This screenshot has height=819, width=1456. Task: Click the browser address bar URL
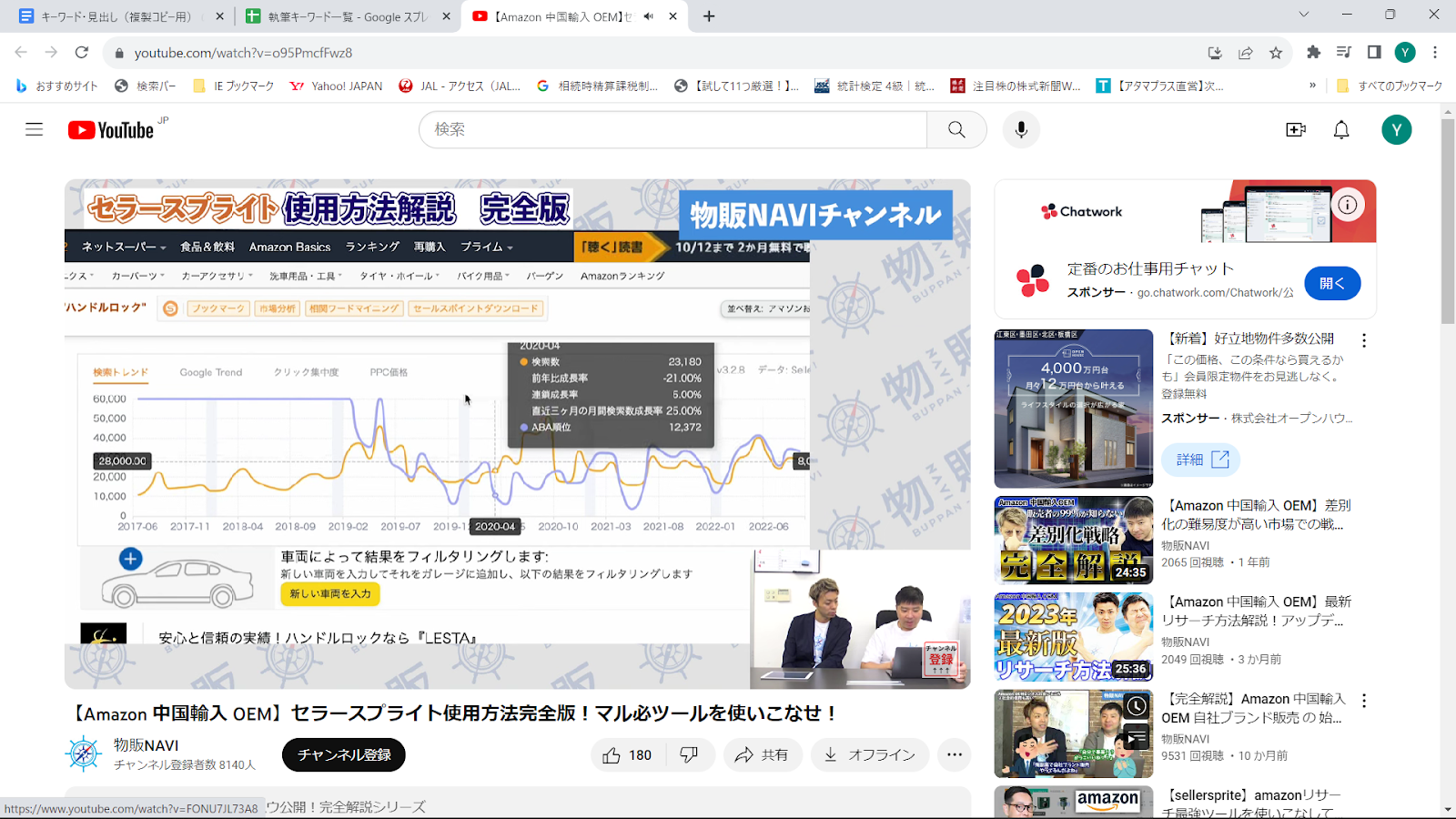tap(244, 53)
